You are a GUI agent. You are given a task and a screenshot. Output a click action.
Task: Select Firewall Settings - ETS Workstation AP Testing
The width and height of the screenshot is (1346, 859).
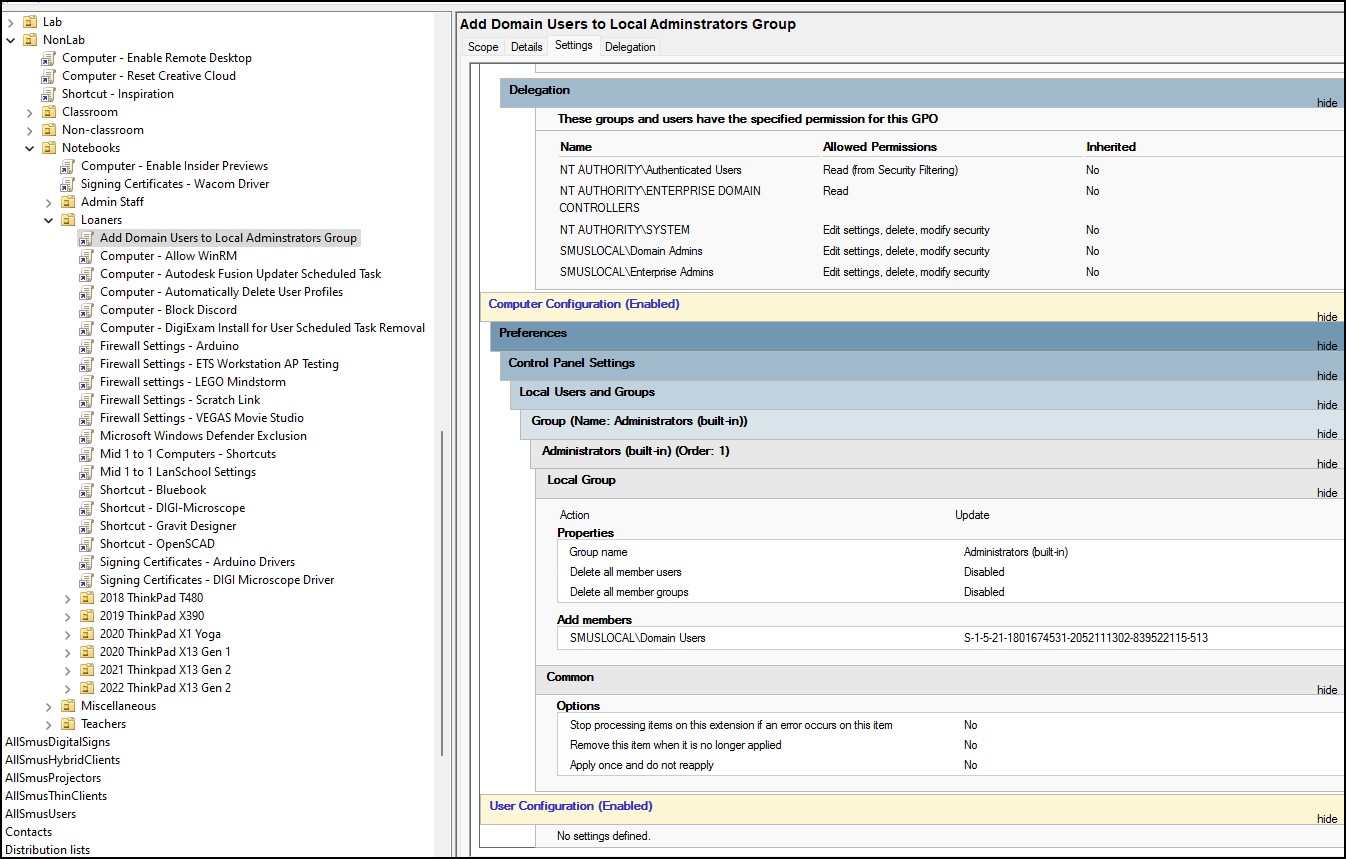(219, 364)
